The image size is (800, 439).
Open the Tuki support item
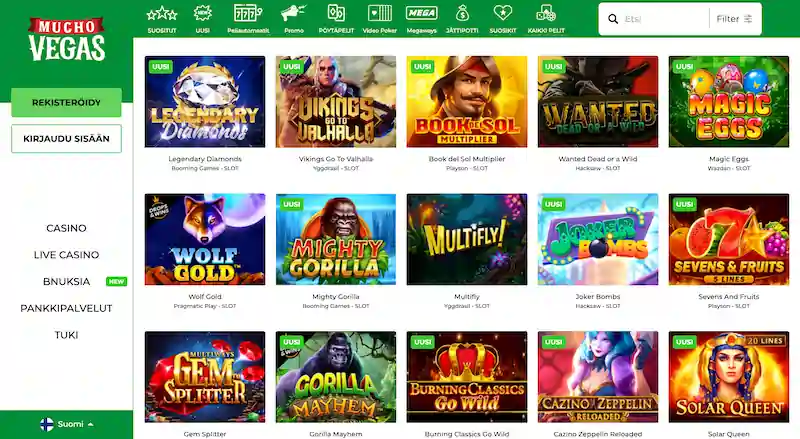tap(66, 335)
